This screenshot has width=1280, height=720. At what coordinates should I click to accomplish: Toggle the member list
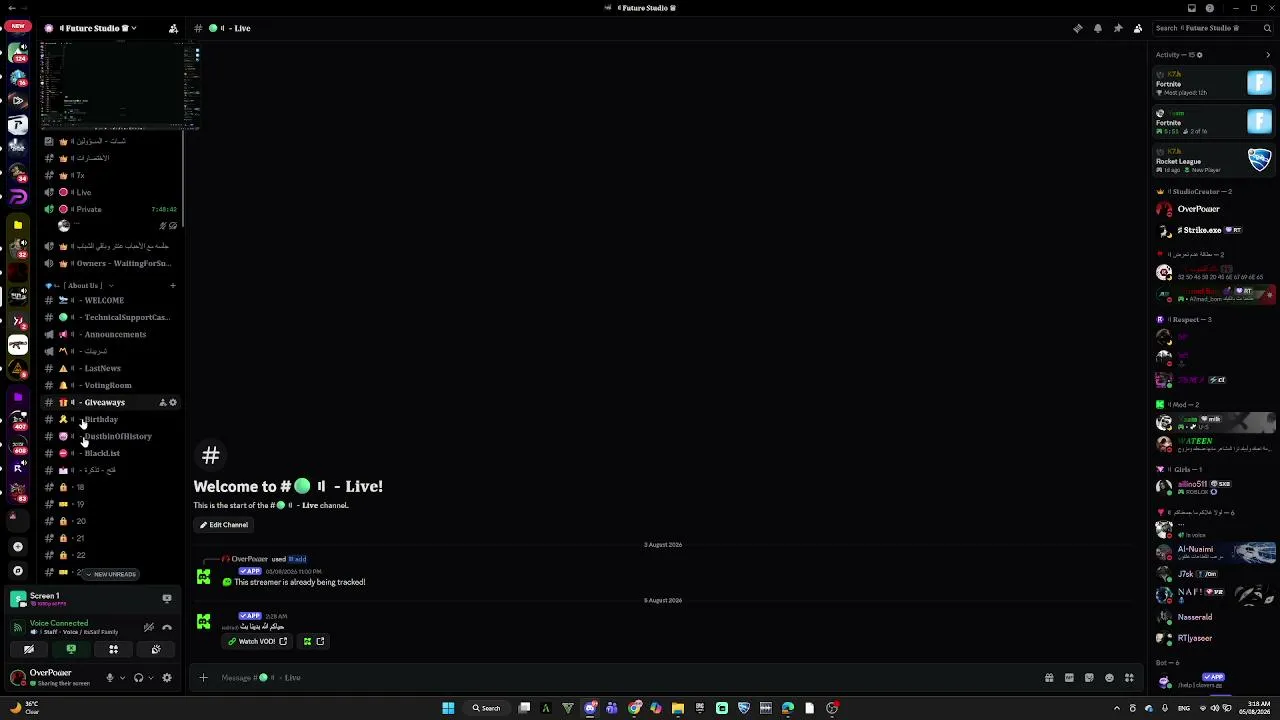pos(1138,28)
